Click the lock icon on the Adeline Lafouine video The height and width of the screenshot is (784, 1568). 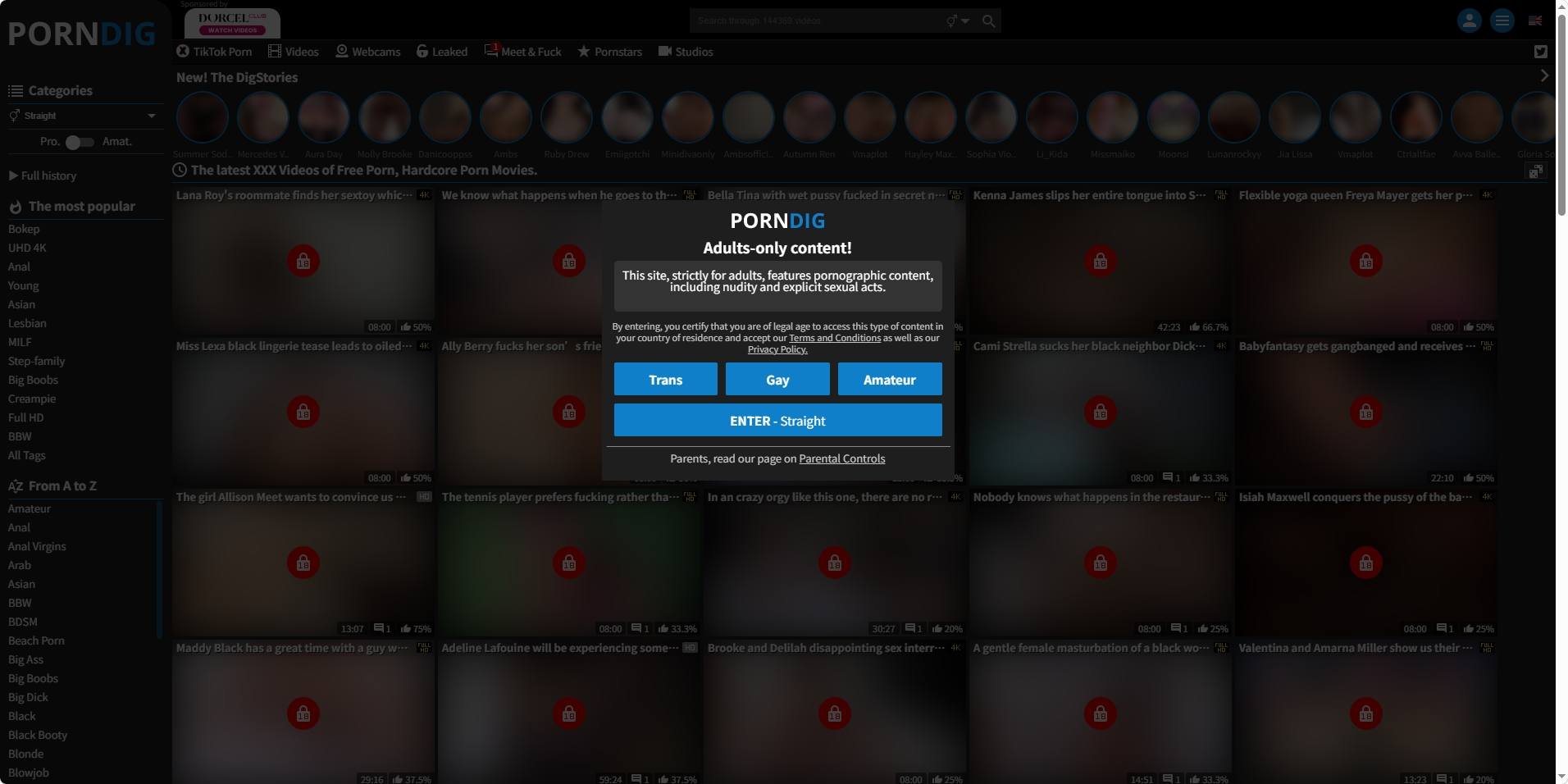[569, 713]
